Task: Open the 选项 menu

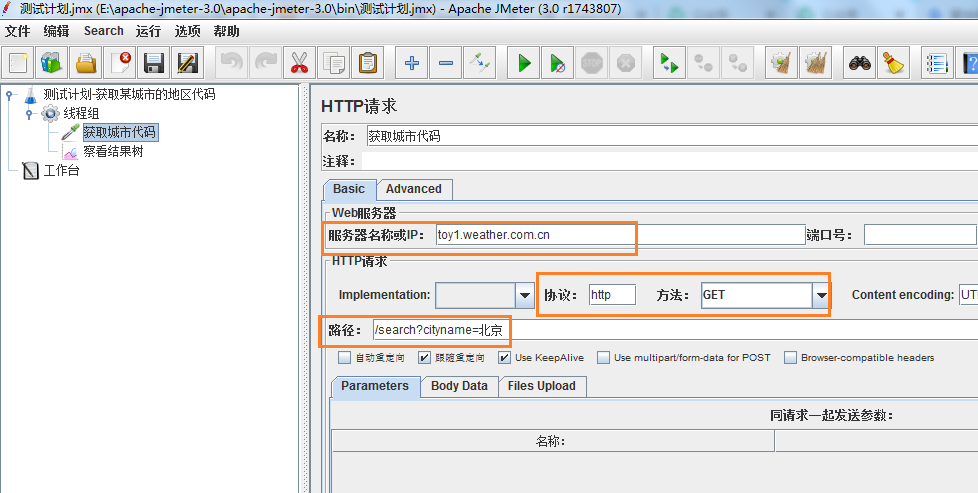Action: coord(187,31)
